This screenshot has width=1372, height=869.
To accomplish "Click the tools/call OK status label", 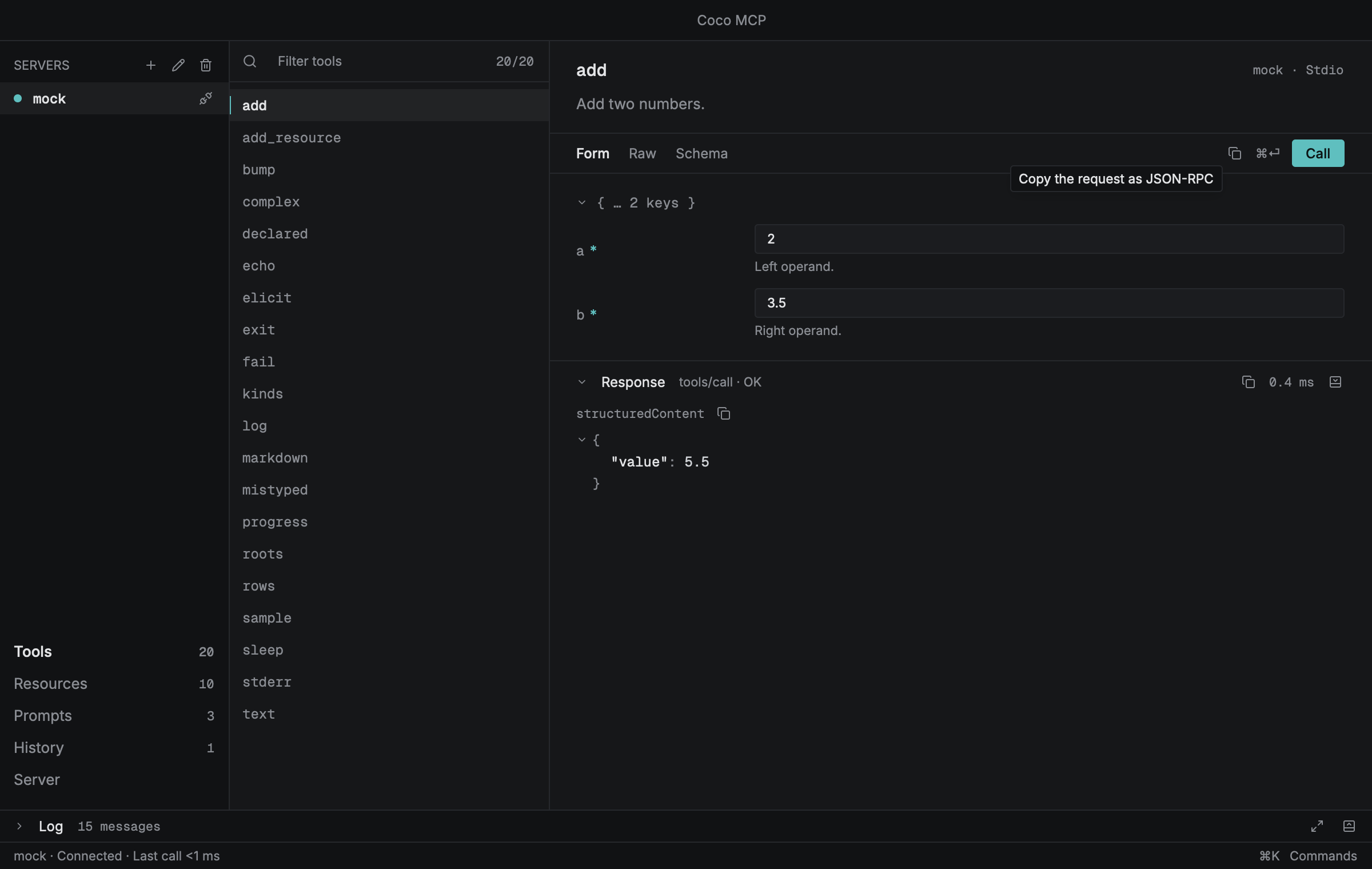I will coord(720,382).
